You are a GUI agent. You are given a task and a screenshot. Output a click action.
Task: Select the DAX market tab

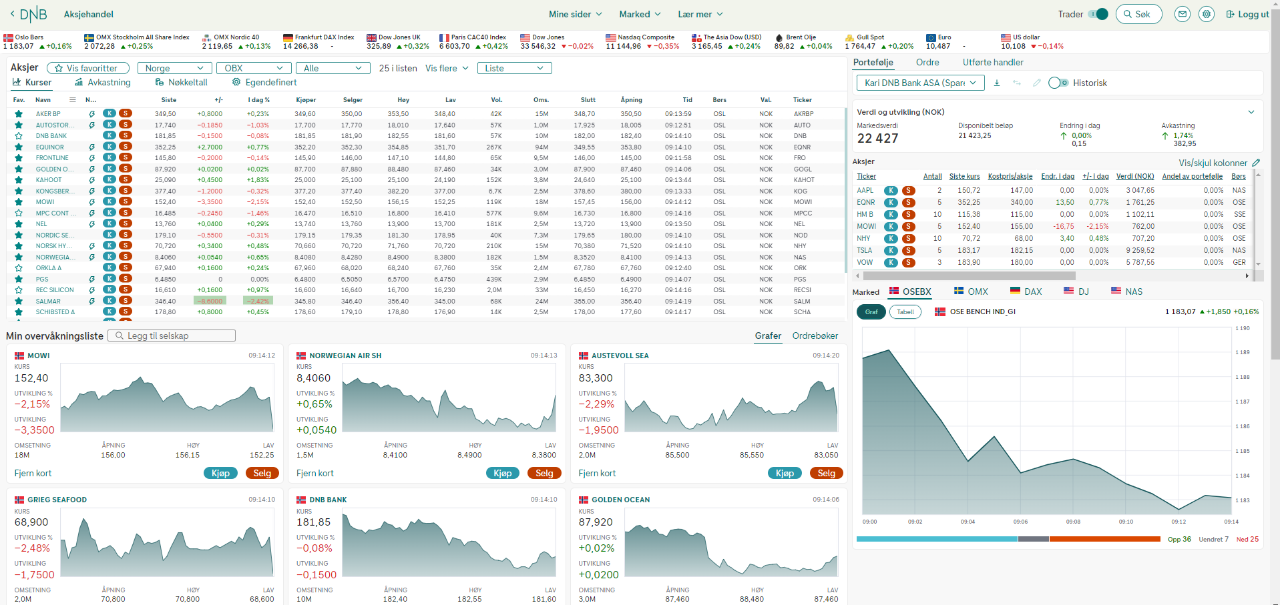coord(1026,291)
